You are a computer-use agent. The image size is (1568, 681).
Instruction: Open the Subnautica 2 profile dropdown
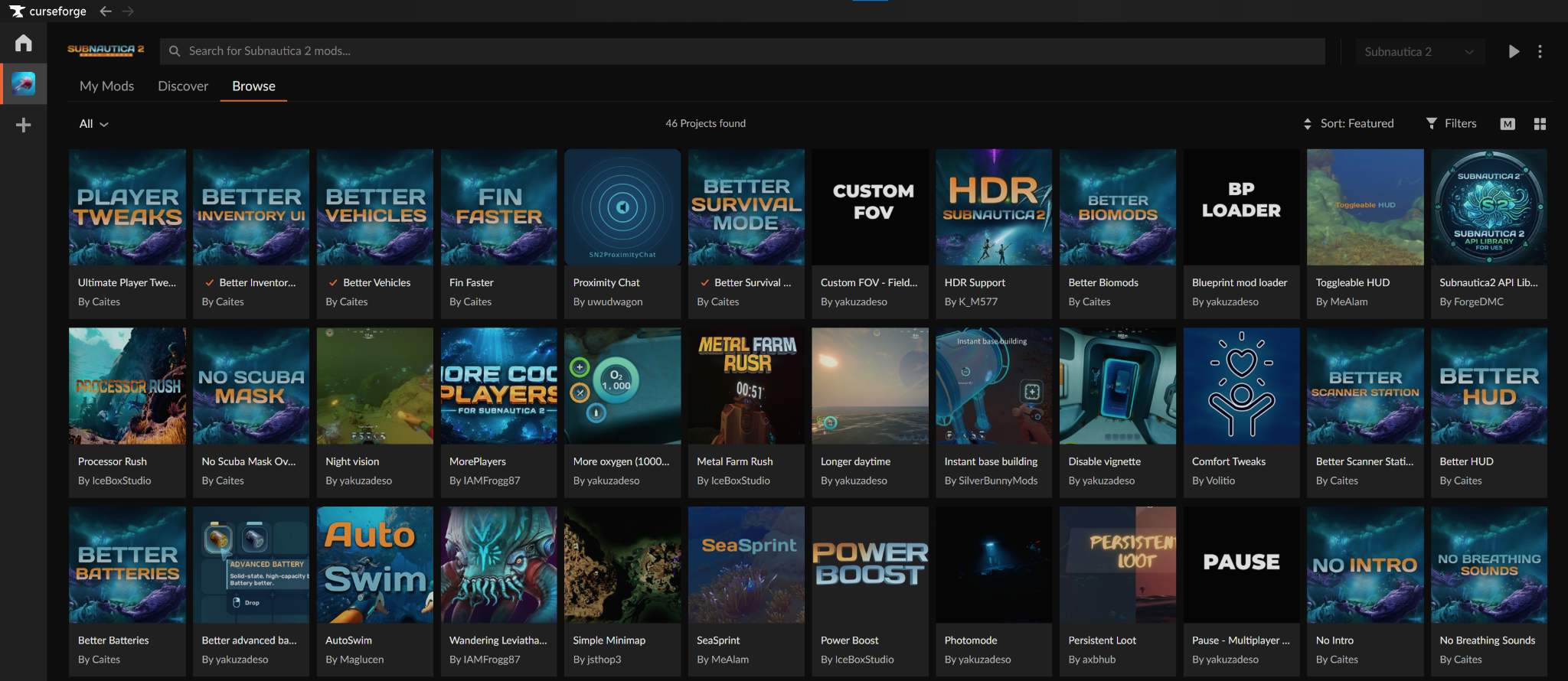point(1419,51)
